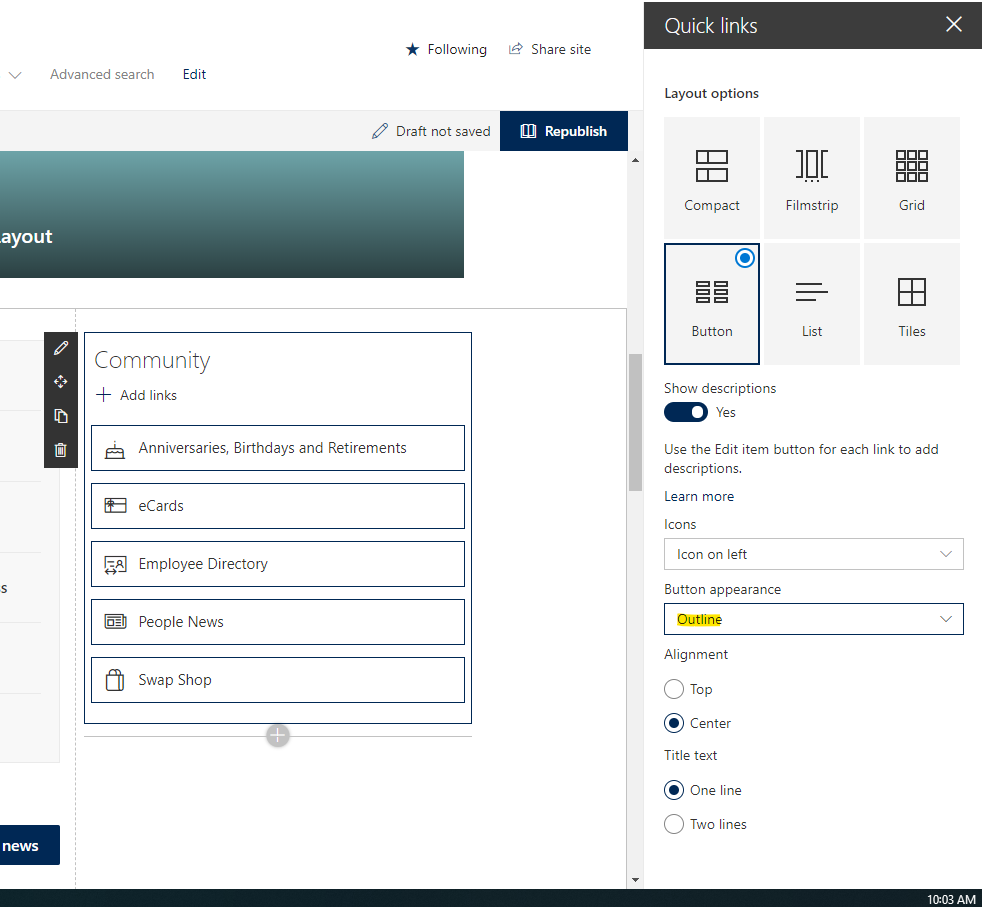The height and width of the screenshot is (907, 982).
Task: Click the circular plus add-section button below Community
Action: point(277,735)
